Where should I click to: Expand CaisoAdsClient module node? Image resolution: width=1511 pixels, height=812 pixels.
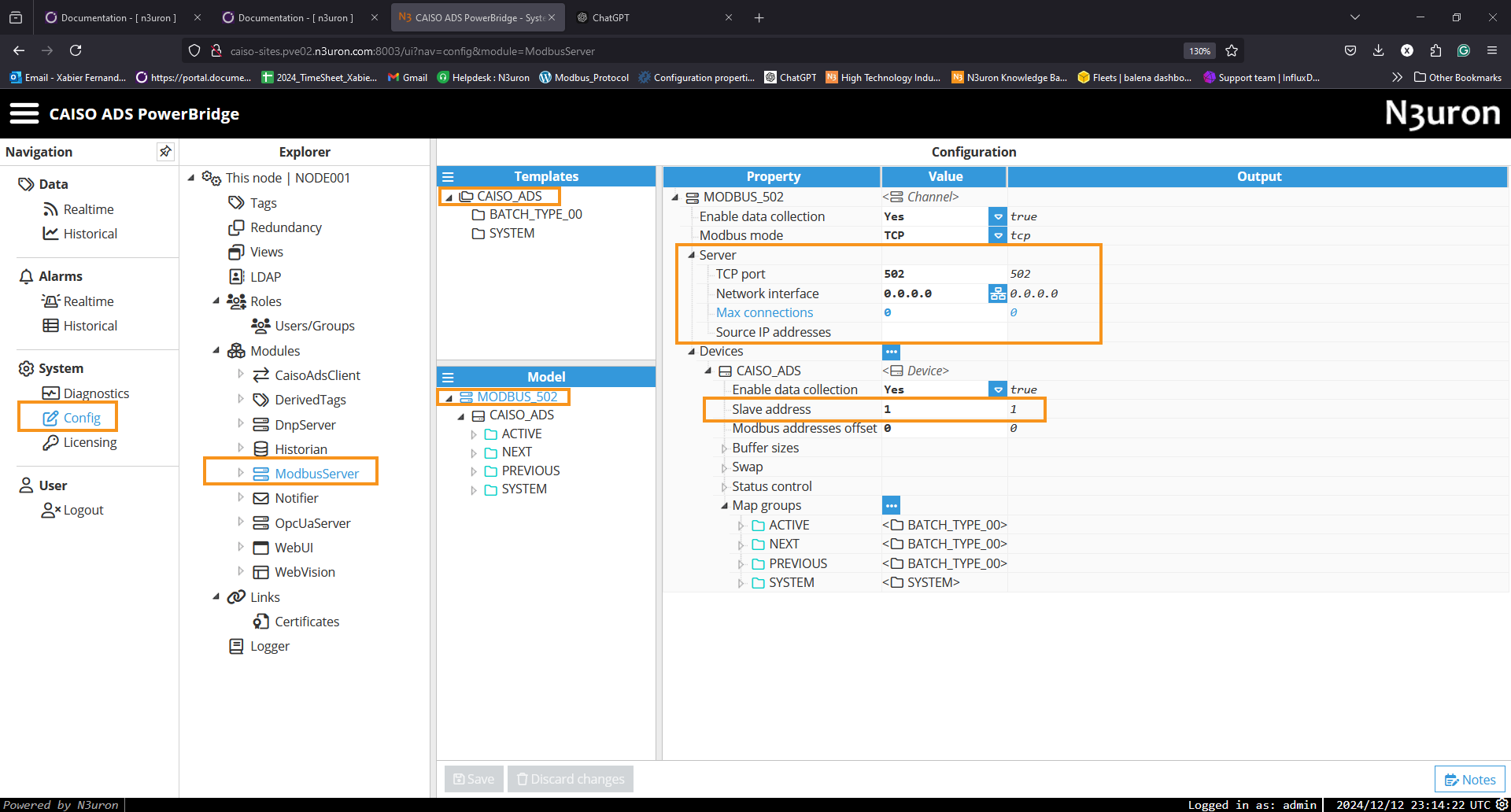pyautogui.click(x=240, y=375)
